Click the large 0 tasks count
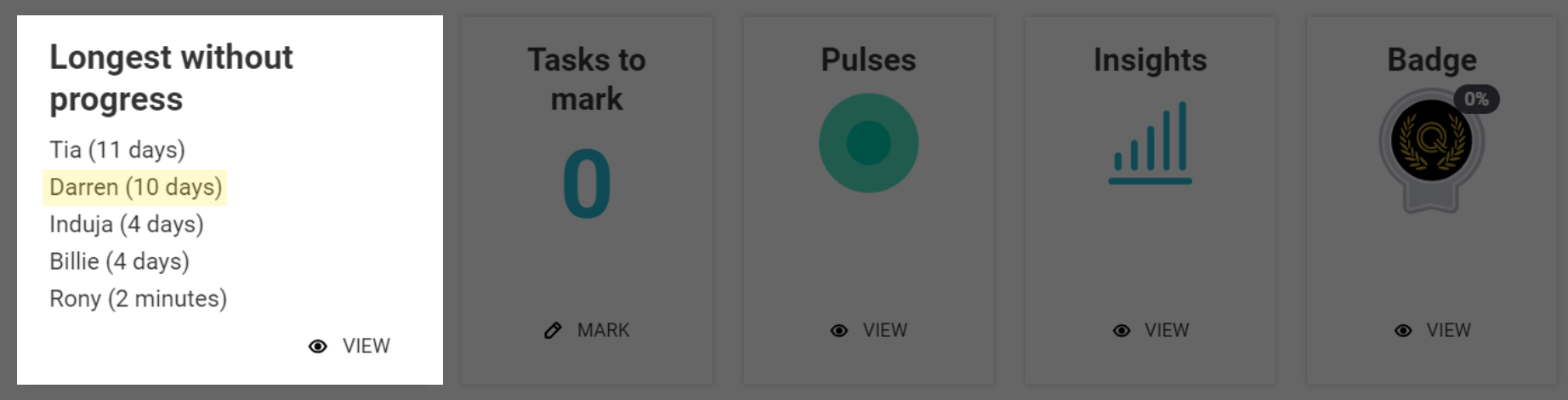Screen dimensions: 1568x400 [587, 184]
